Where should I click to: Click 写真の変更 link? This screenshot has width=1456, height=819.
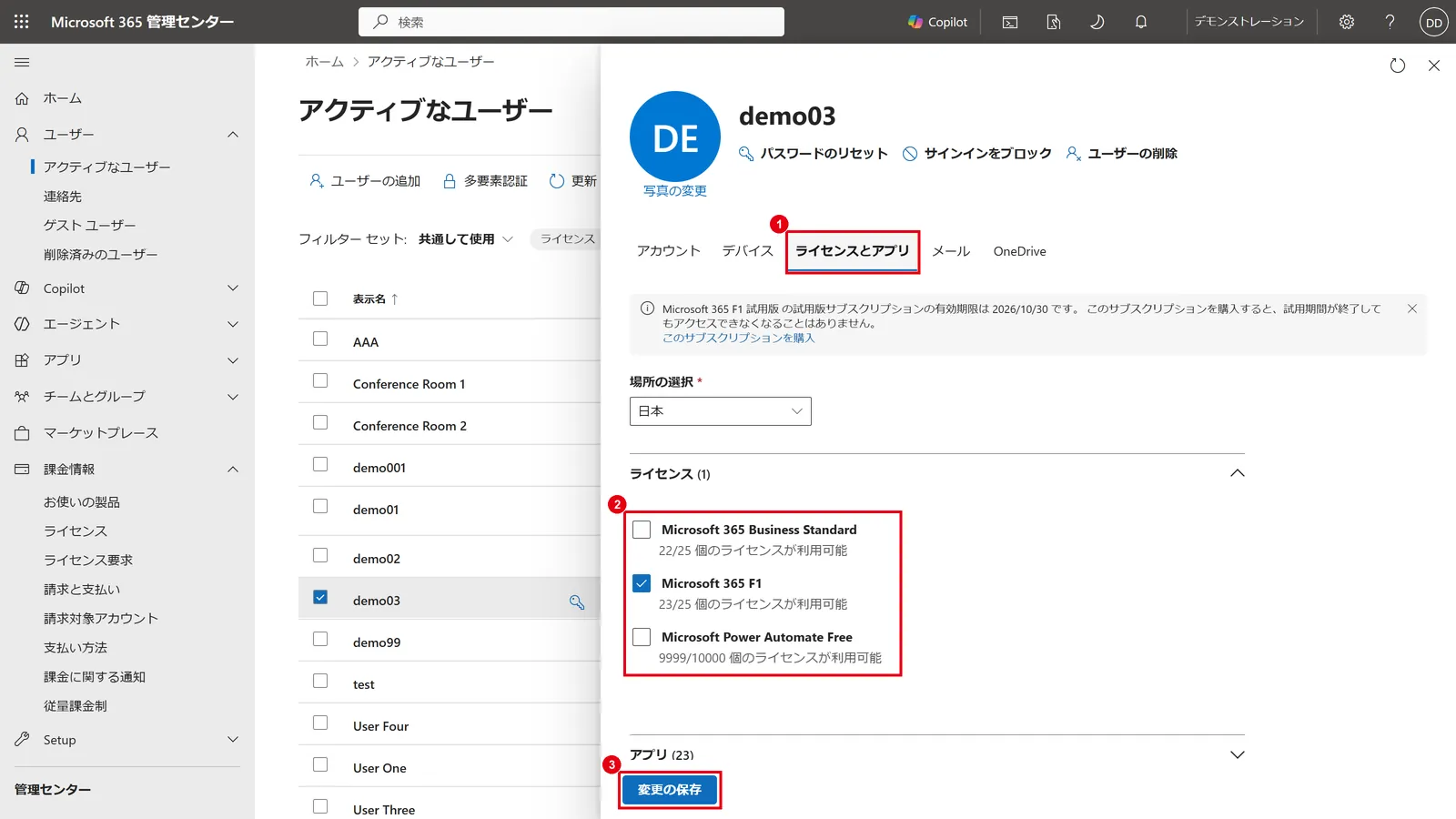click(x=675, y=191)
